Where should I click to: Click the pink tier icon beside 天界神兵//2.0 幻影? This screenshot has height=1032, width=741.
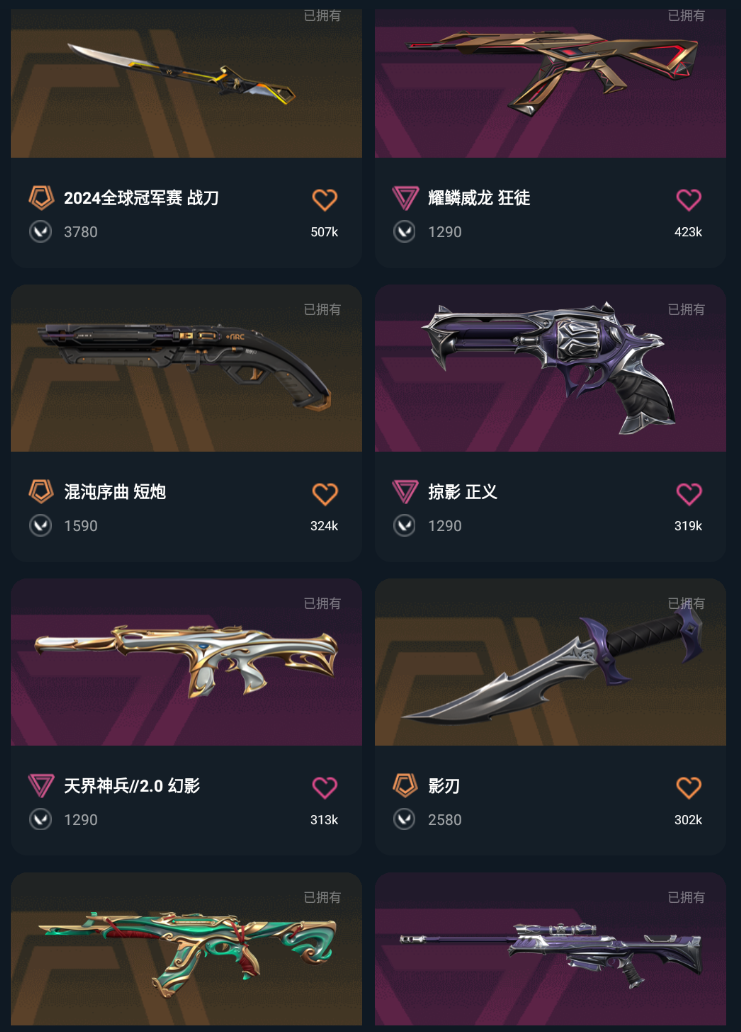point(41,785)
